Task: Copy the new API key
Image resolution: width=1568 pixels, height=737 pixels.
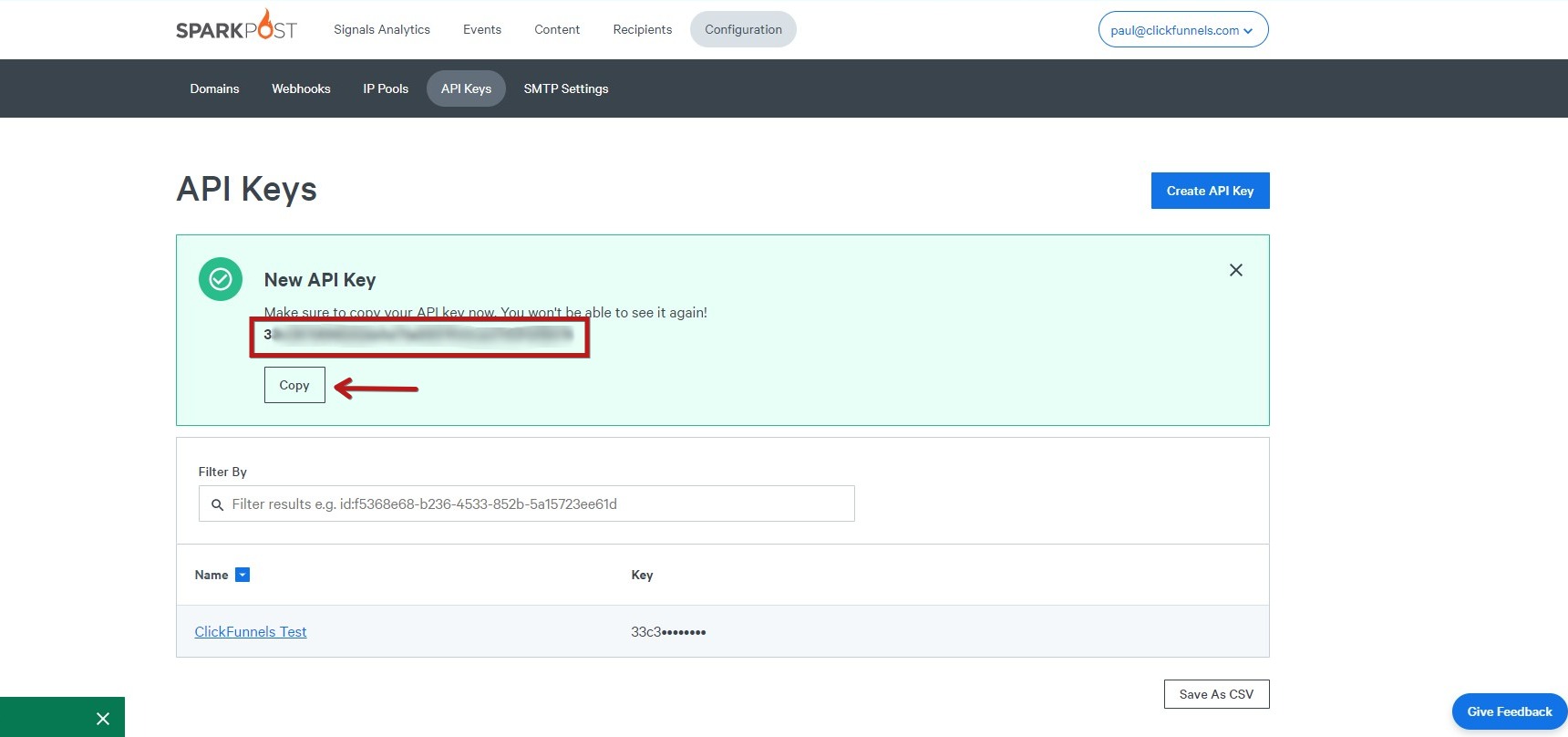Action: [294, 385]
